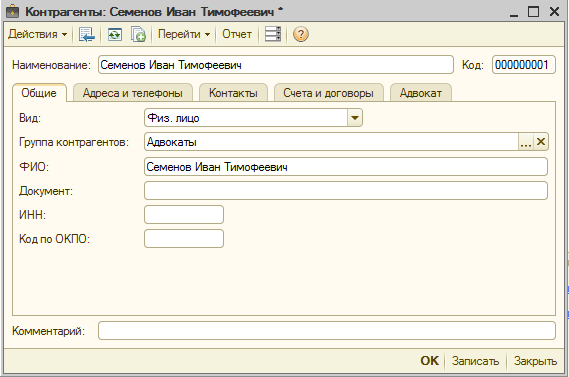Click the copy-with-plus toolbar icon

pos(138,34)
